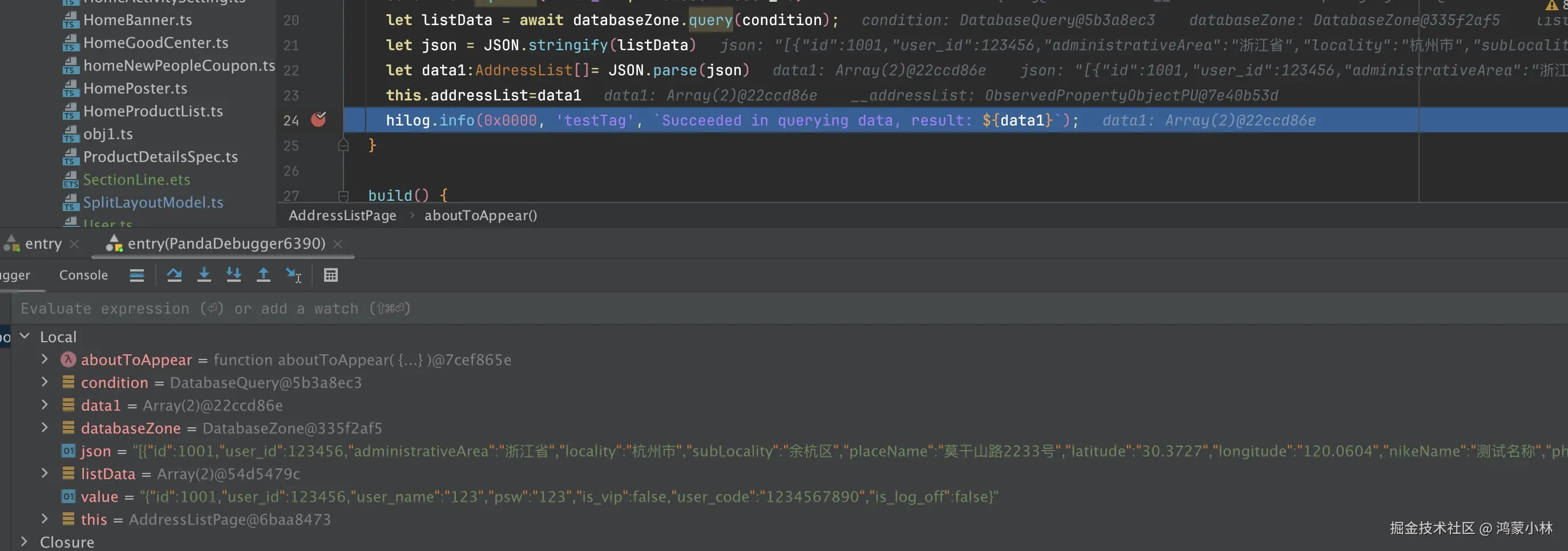Click the Force Step Into icon
1568x551 pixels.
pos(234,275)
